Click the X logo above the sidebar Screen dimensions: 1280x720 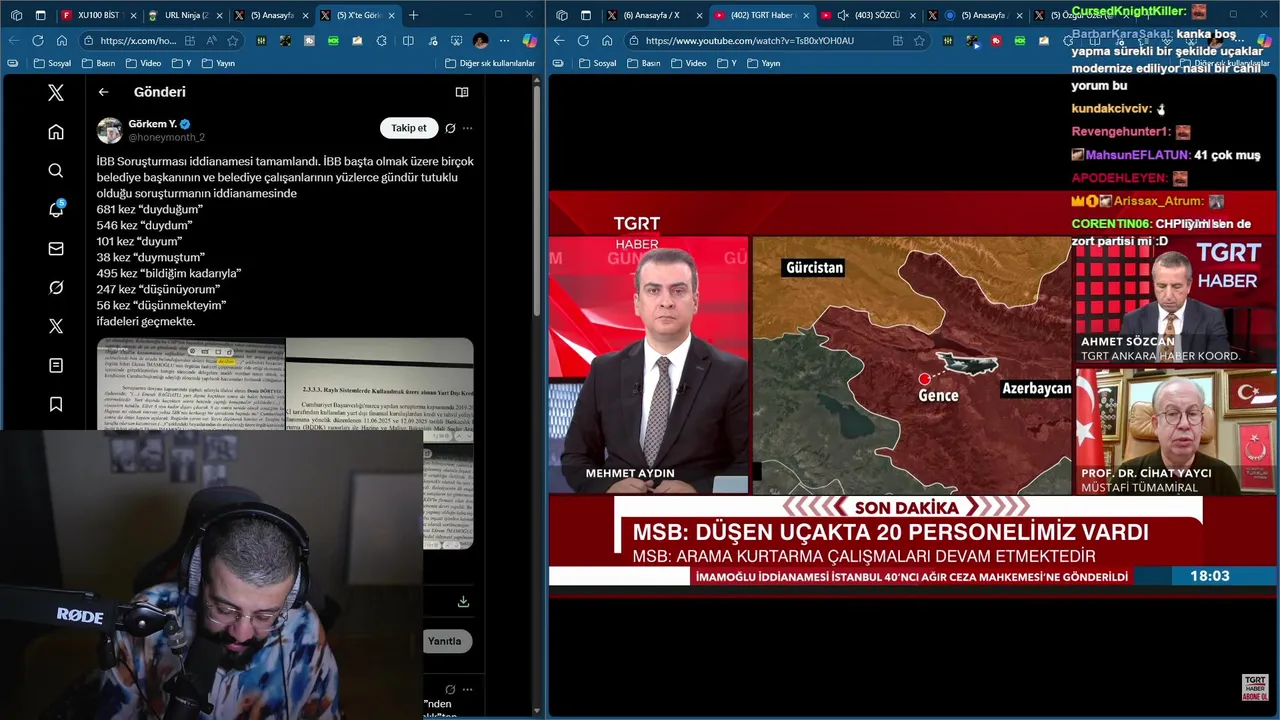56,93
